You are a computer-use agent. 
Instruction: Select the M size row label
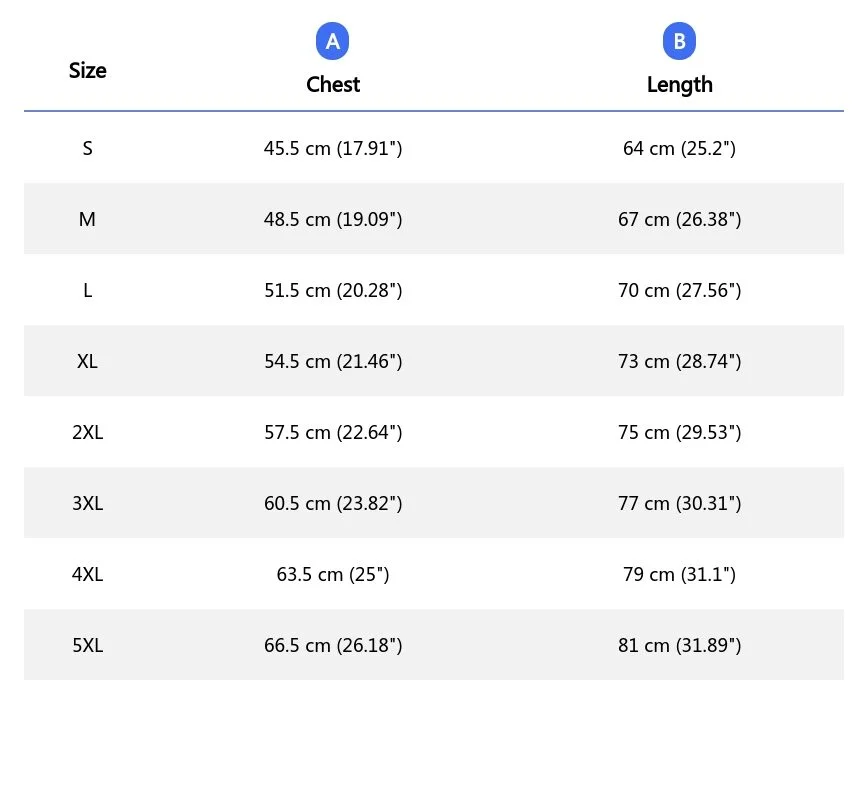(88, 219)
